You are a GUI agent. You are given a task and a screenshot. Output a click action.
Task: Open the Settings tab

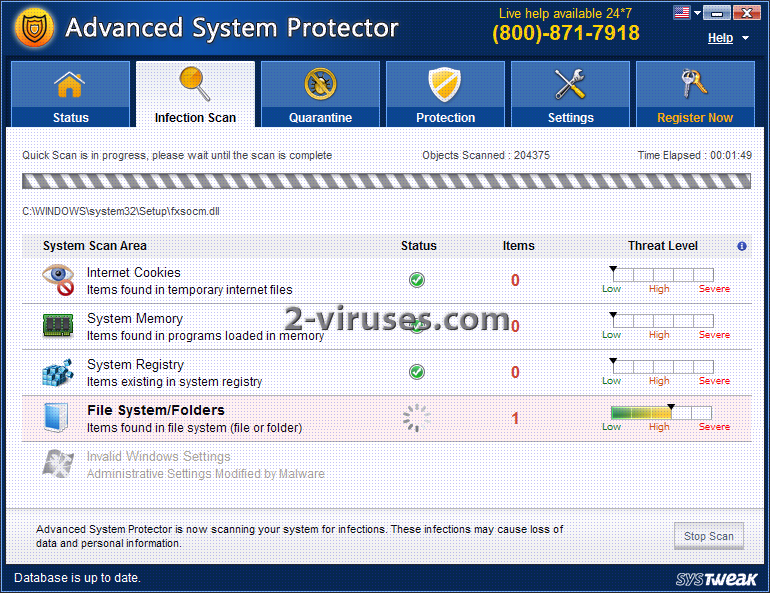pyautogui.click(x=570, y=94)
